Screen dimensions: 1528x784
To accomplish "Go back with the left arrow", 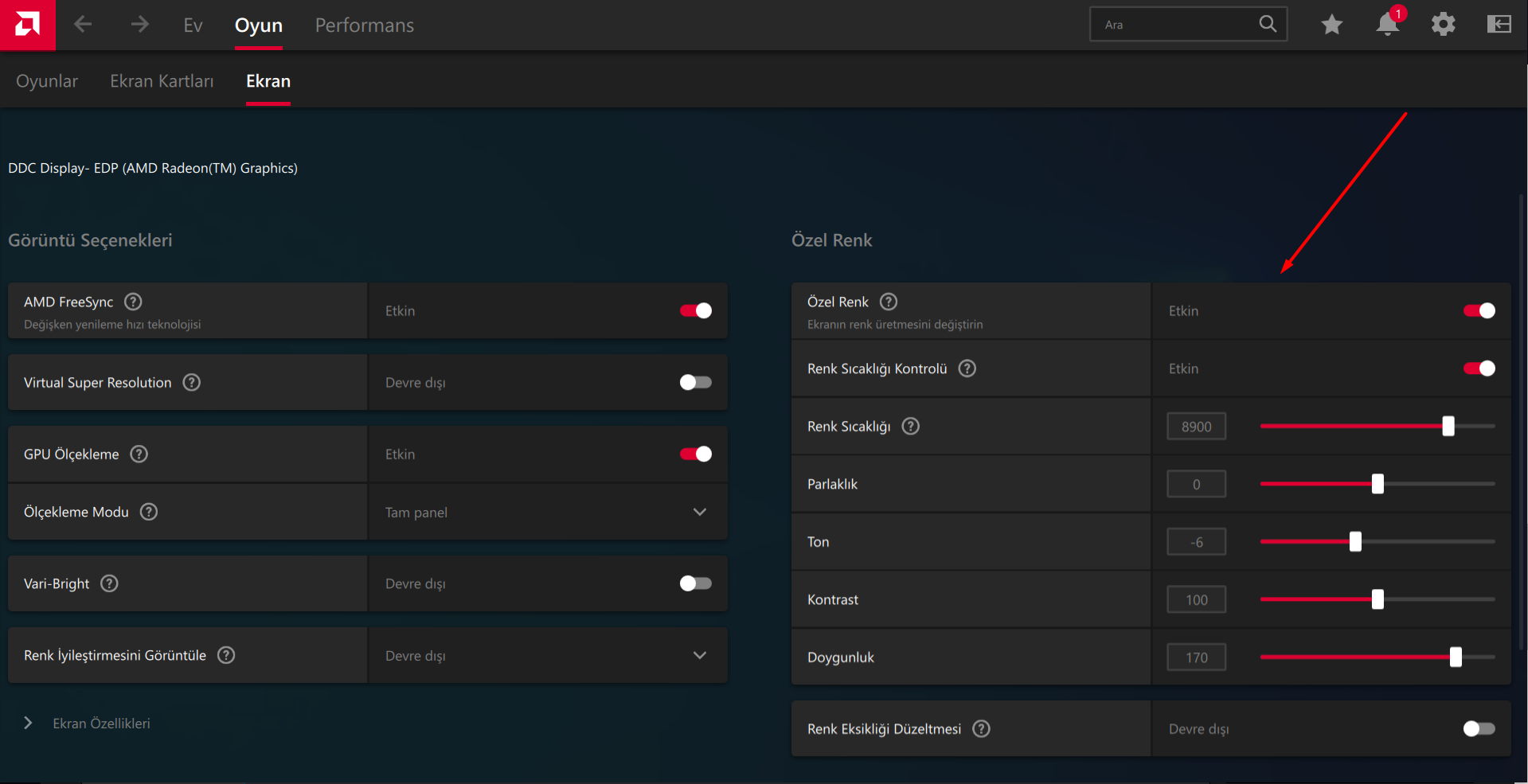I will pyautogui.click(x=83, y=25).
